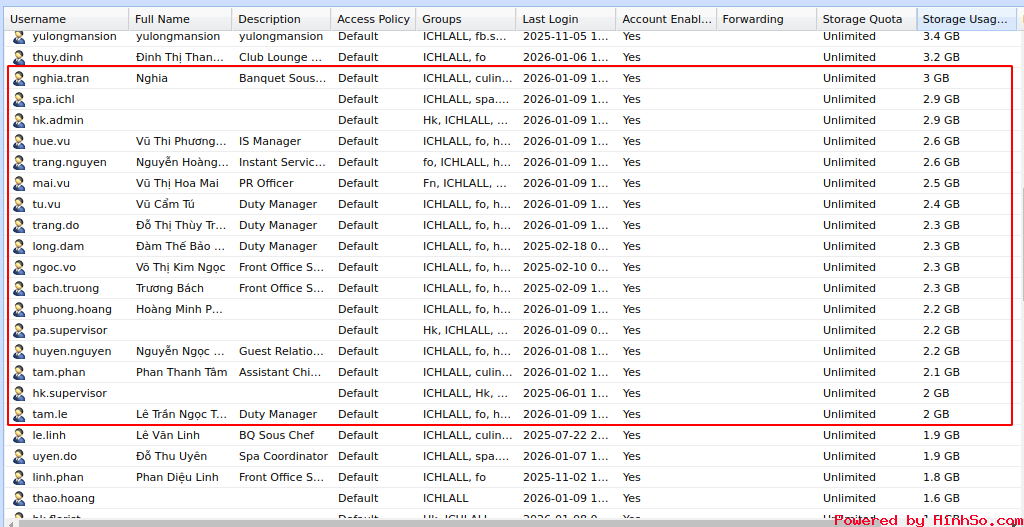1024x527 pixels.
Task: Select the tam.le account icon
Action: pos(19,414)
